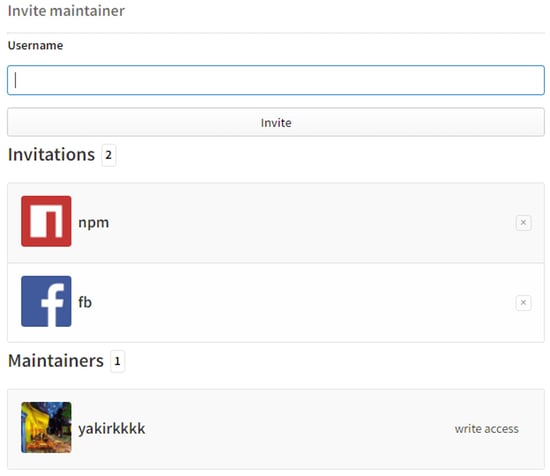Image resolution: width=550 pixels, height=476 pixels.
Task: Open yakirkkkk's painting avatar thumbnail
Action: point(46,427)
